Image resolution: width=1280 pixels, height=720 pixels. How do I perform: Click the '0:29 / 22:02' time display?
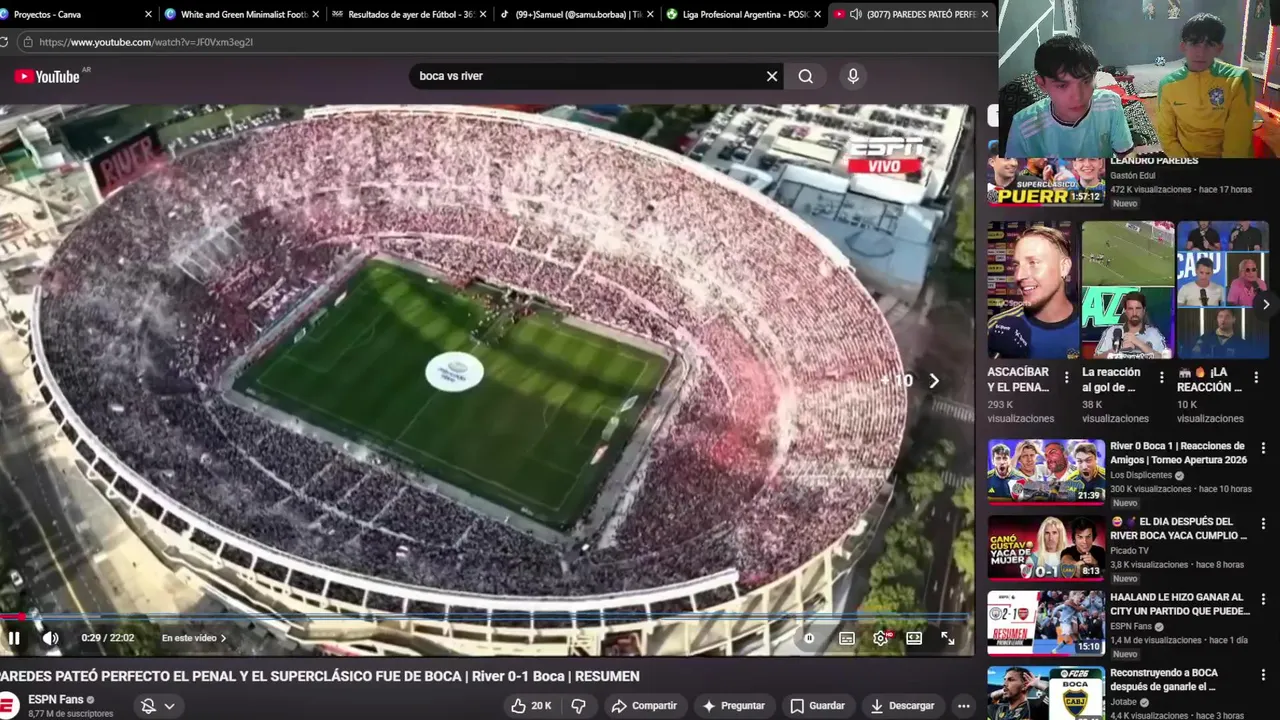[107, 638]
